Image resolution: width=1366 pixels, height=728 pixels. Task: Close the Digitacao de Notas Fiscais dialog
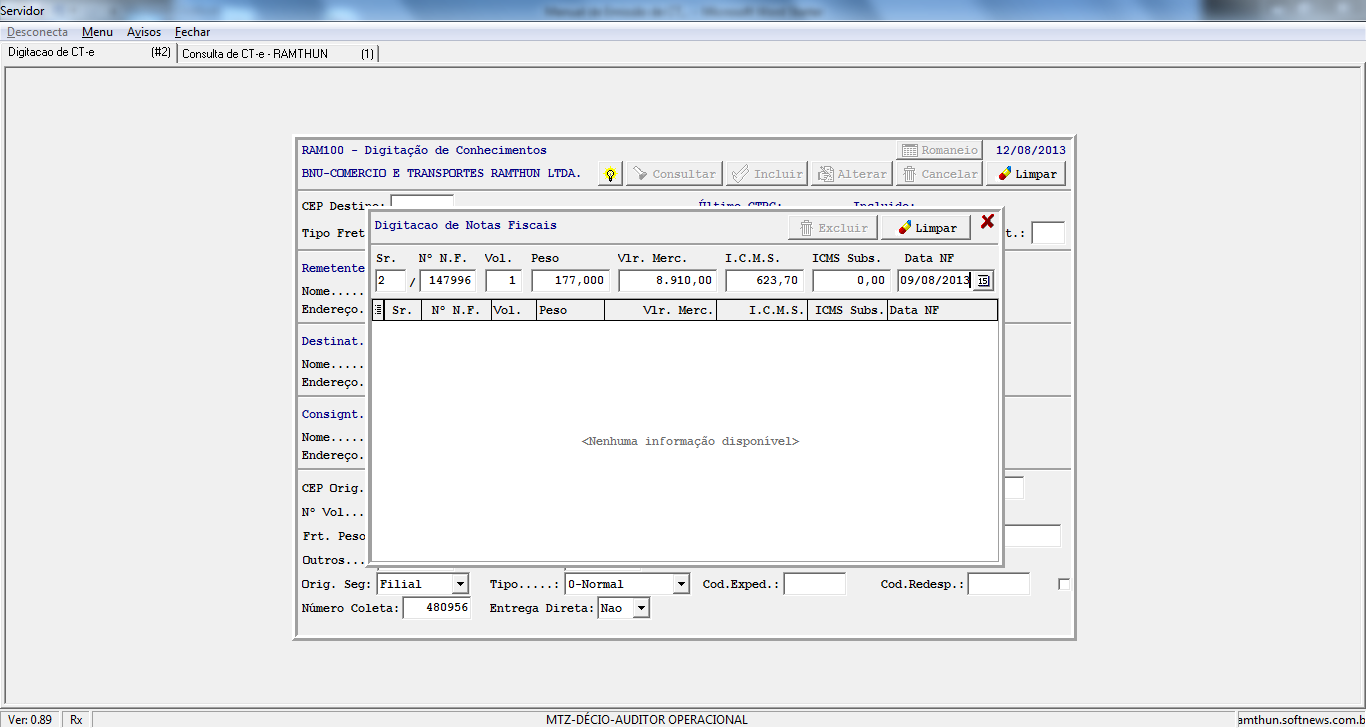tap(987, 222)
